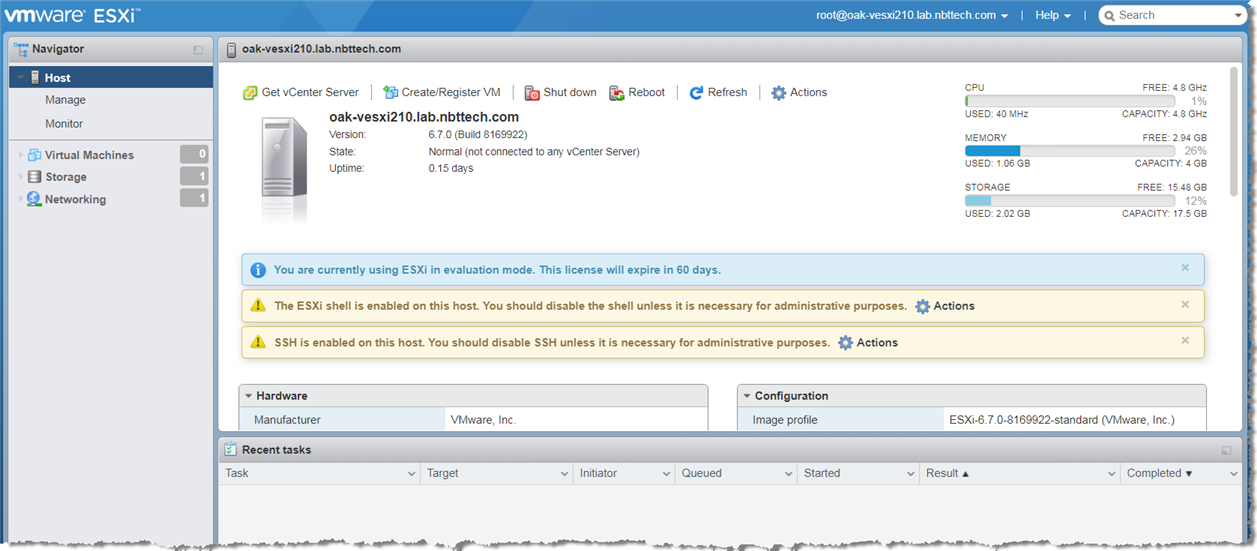This screenshot has height=551, width=1257.
Task: Minimize the Navigator panel with its corner icon
Action: (198, 50)
